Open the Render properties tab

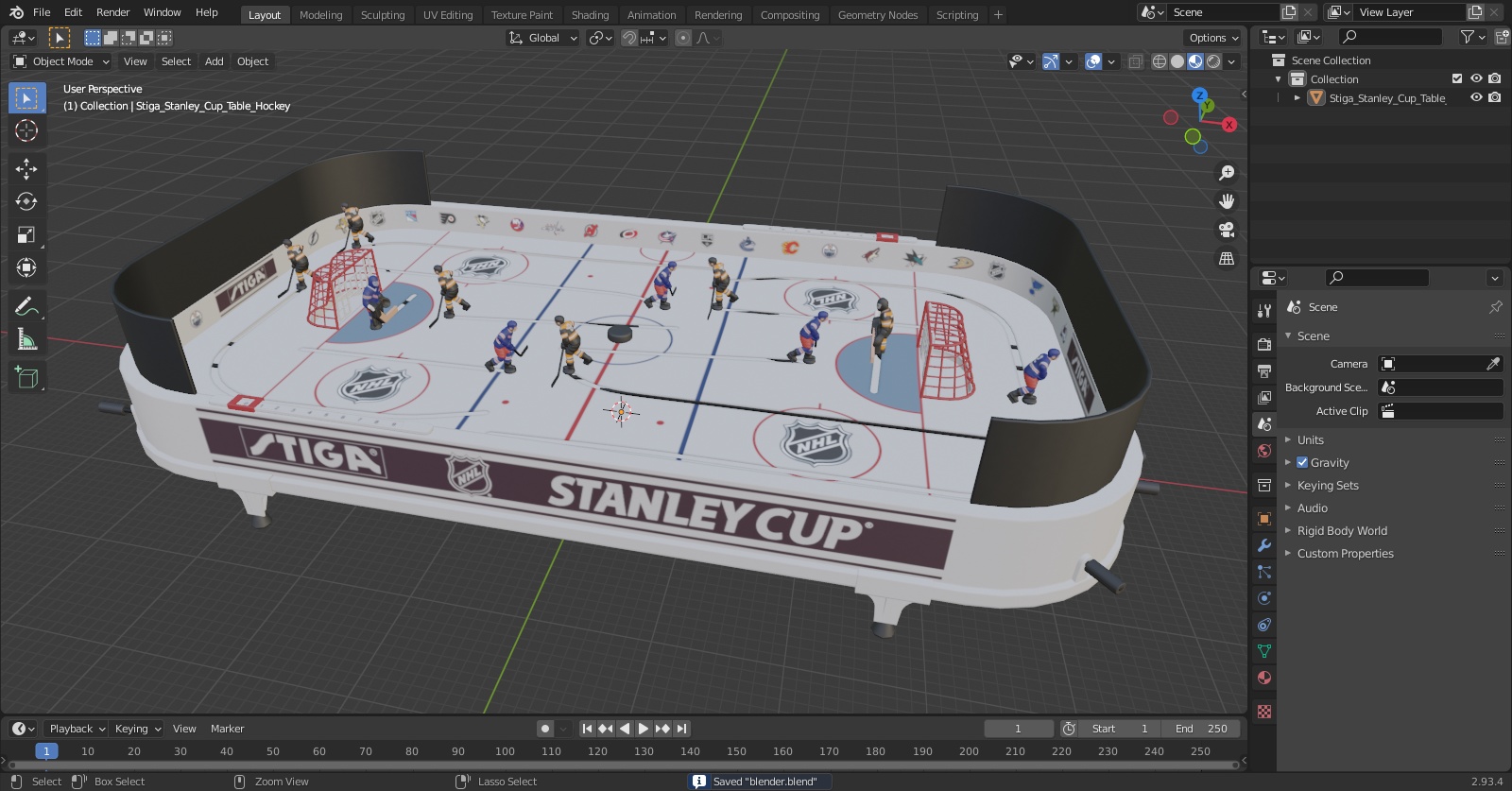1264,345
